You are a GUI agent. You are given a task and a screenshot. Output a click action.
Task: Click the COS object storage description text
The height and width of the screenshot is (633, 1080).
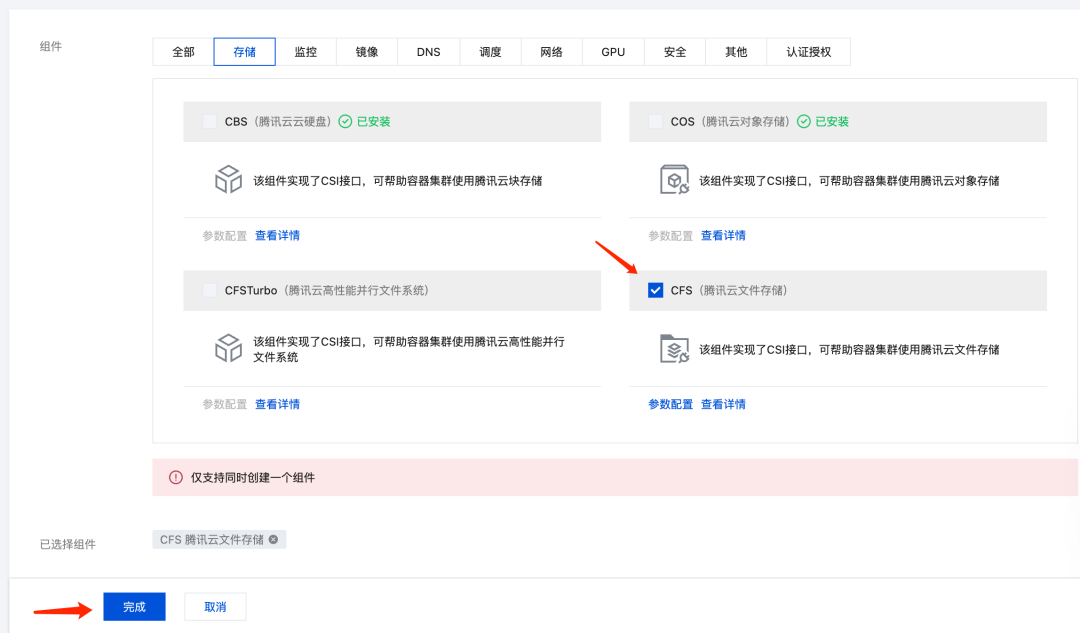point(849,180)
